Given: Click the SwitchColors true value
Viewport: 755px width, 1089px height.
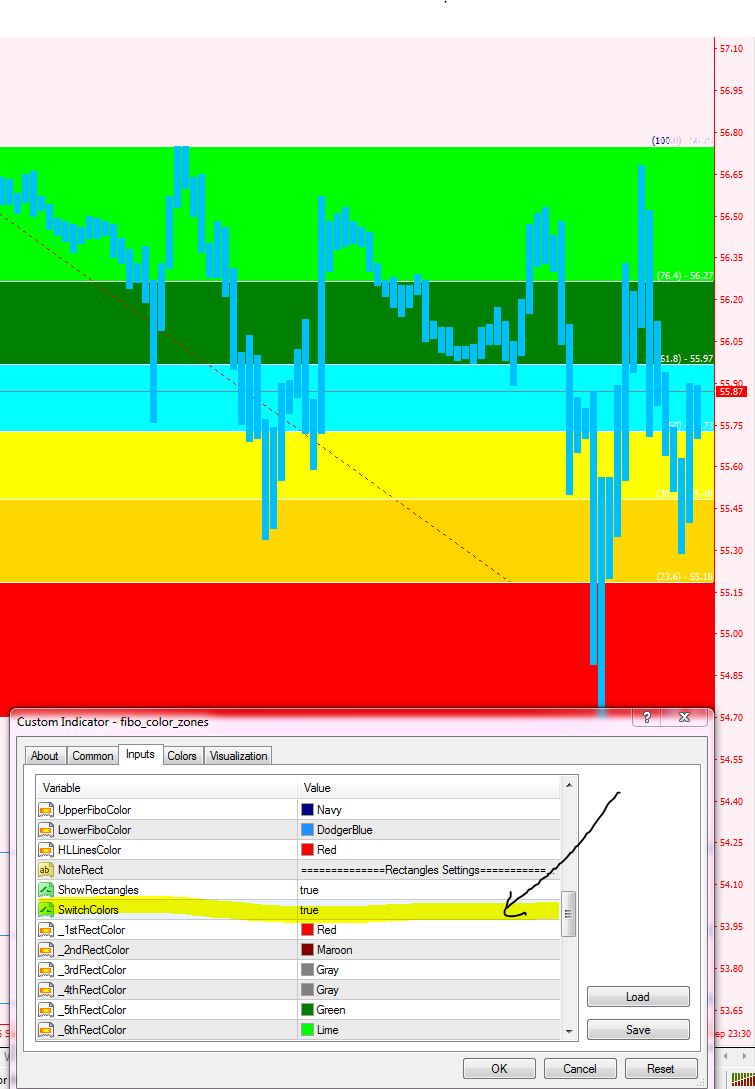Looking at the screenshot, I should (309, 911).
